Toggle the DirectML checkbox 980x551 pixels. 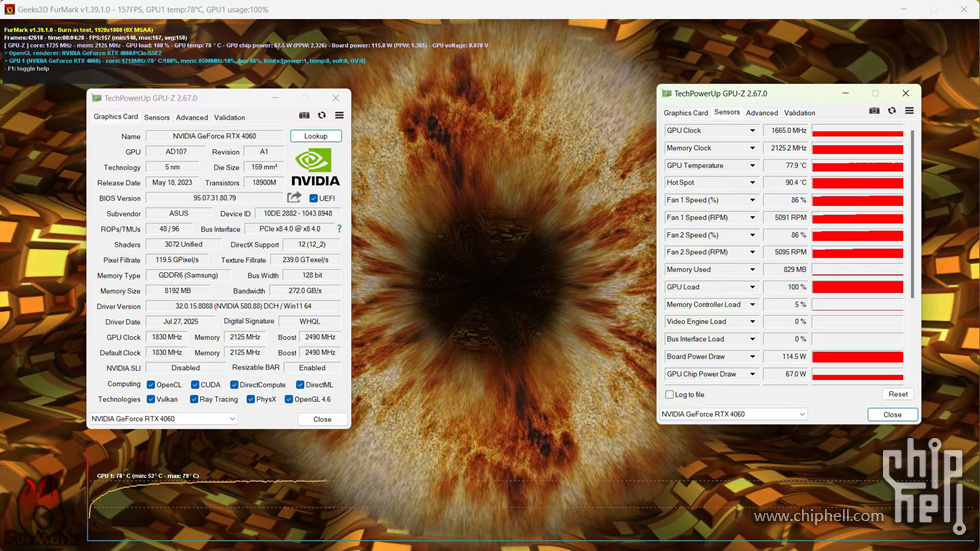pos(300,385)
